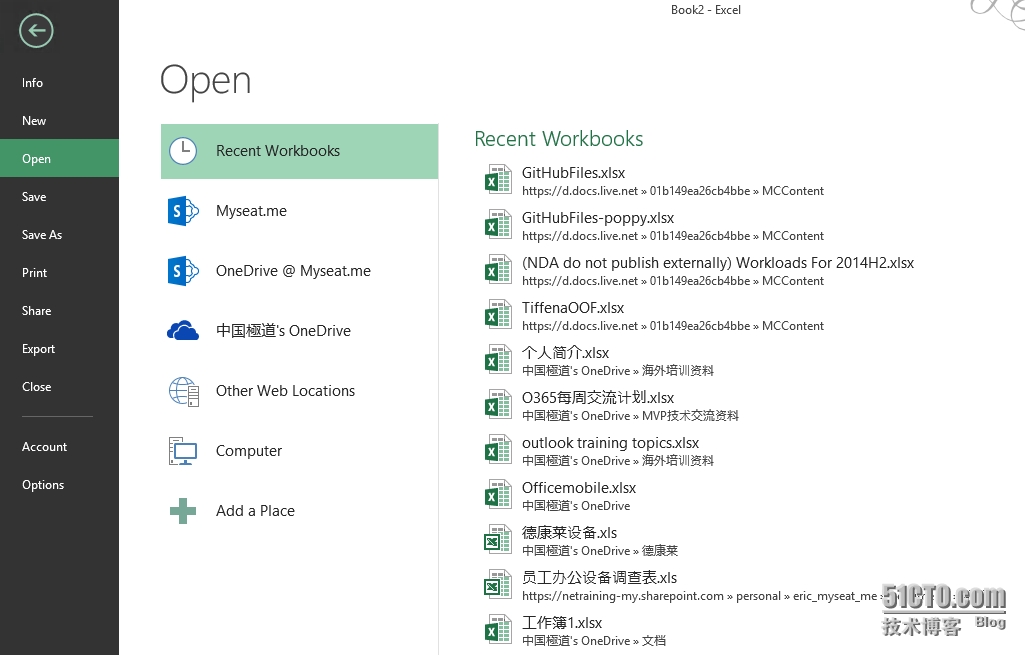Screen dimensions: 1025x655
Task: Click the Excel icon beside GitHubFiles.xlsx
Action: [x=498, y=180]
